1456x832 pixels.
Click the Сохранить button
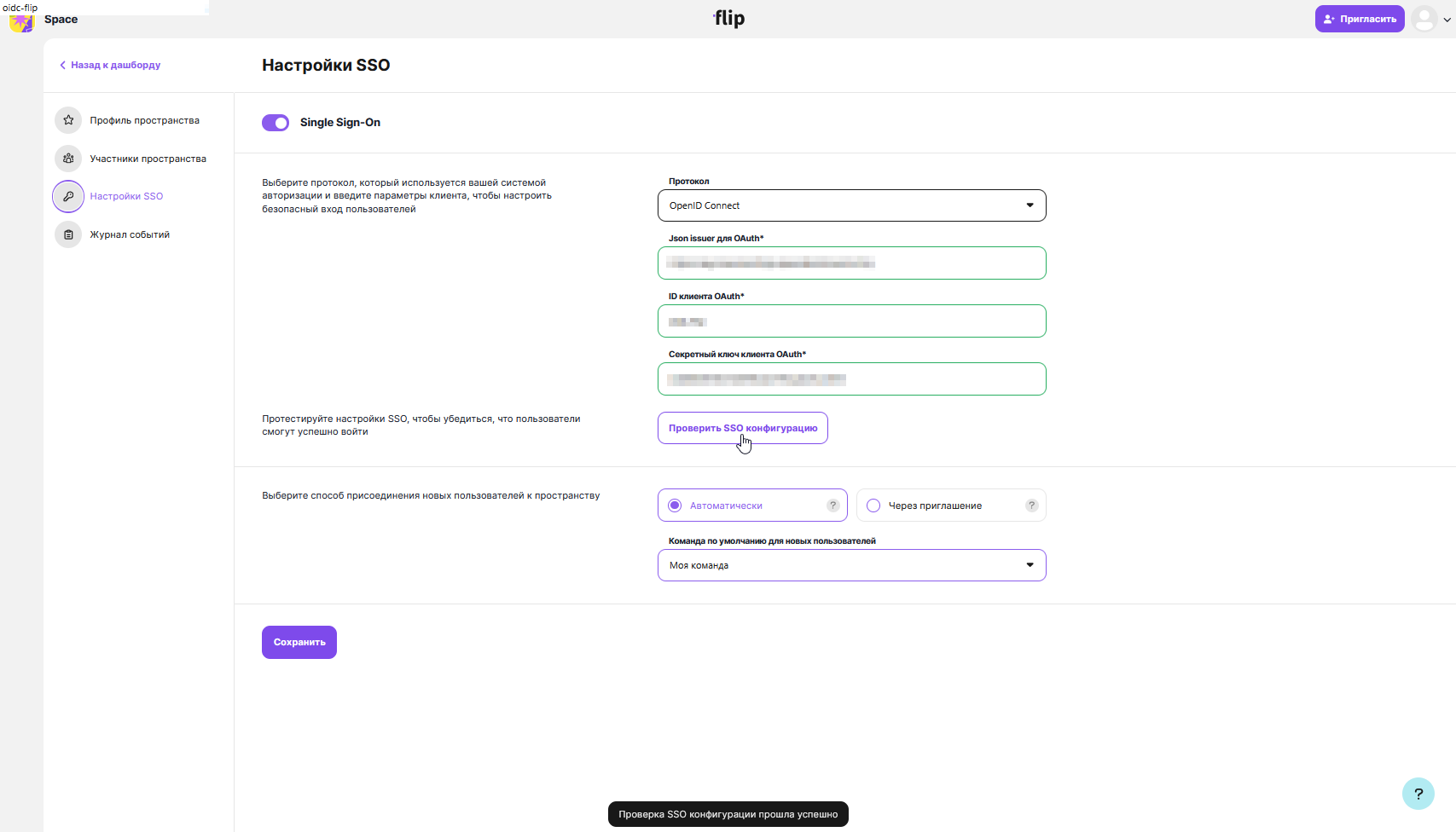pos(299,642)
